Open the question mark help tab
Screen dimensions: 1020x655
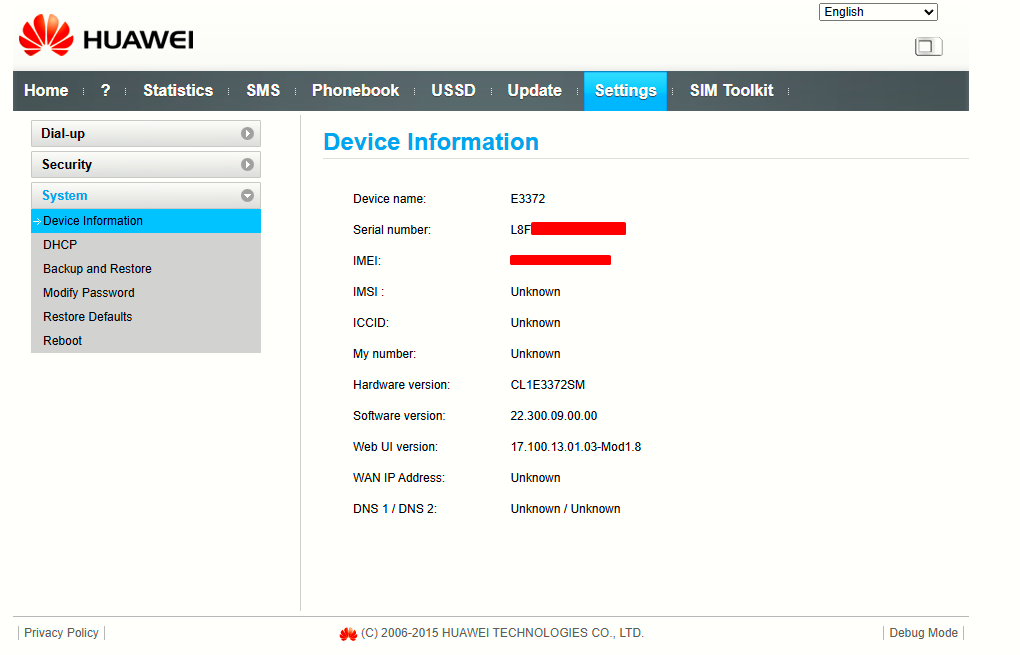[105, 90]
